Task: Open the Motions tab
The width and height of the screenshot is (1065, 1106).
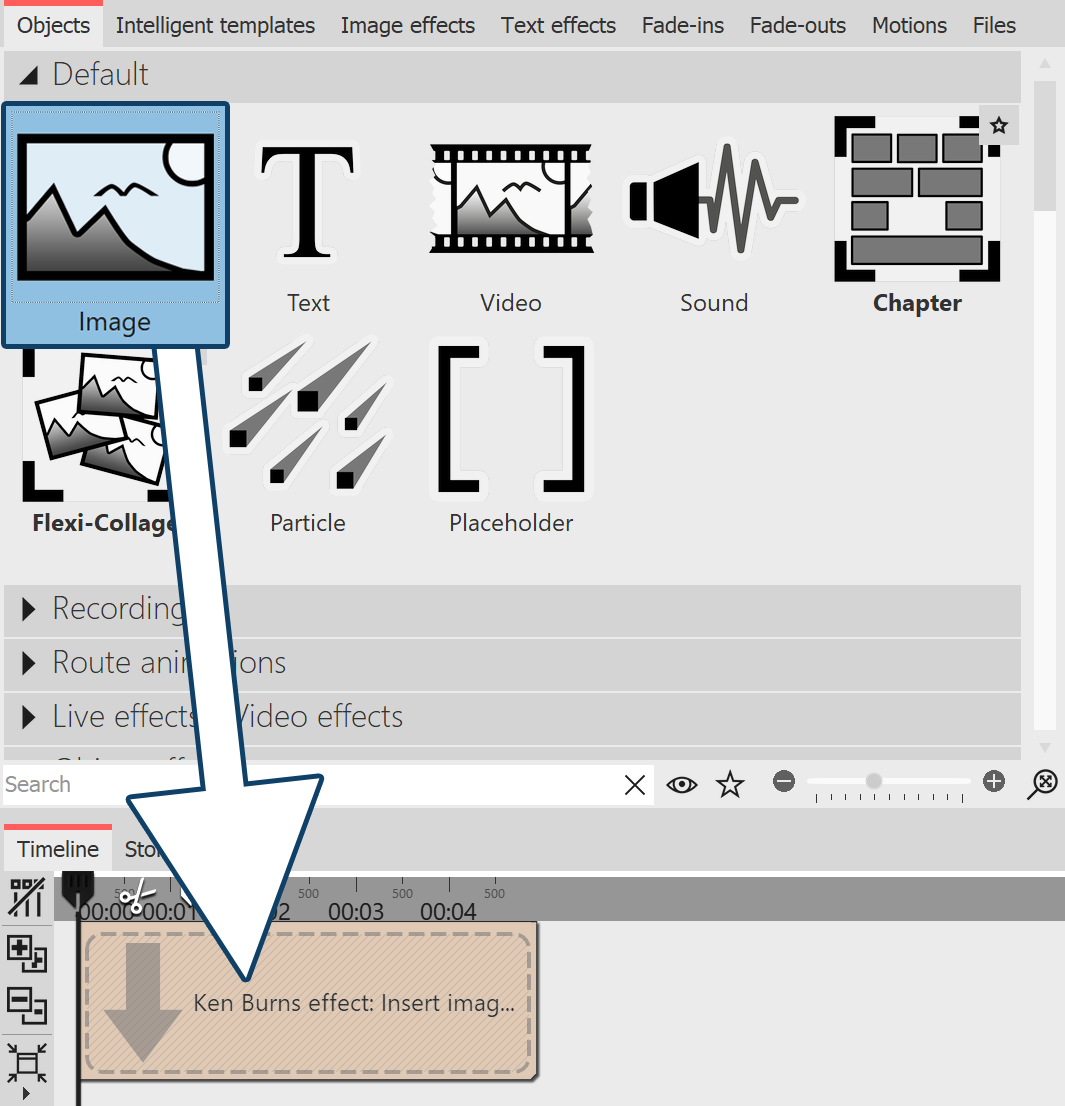Action: tap(909, 25)
